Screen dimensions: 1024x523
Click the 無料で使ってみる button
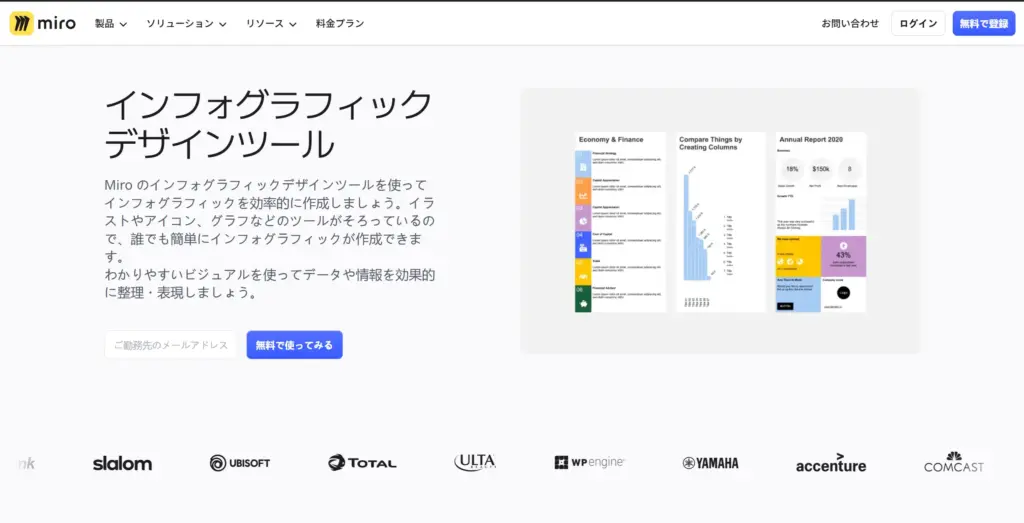295,345
